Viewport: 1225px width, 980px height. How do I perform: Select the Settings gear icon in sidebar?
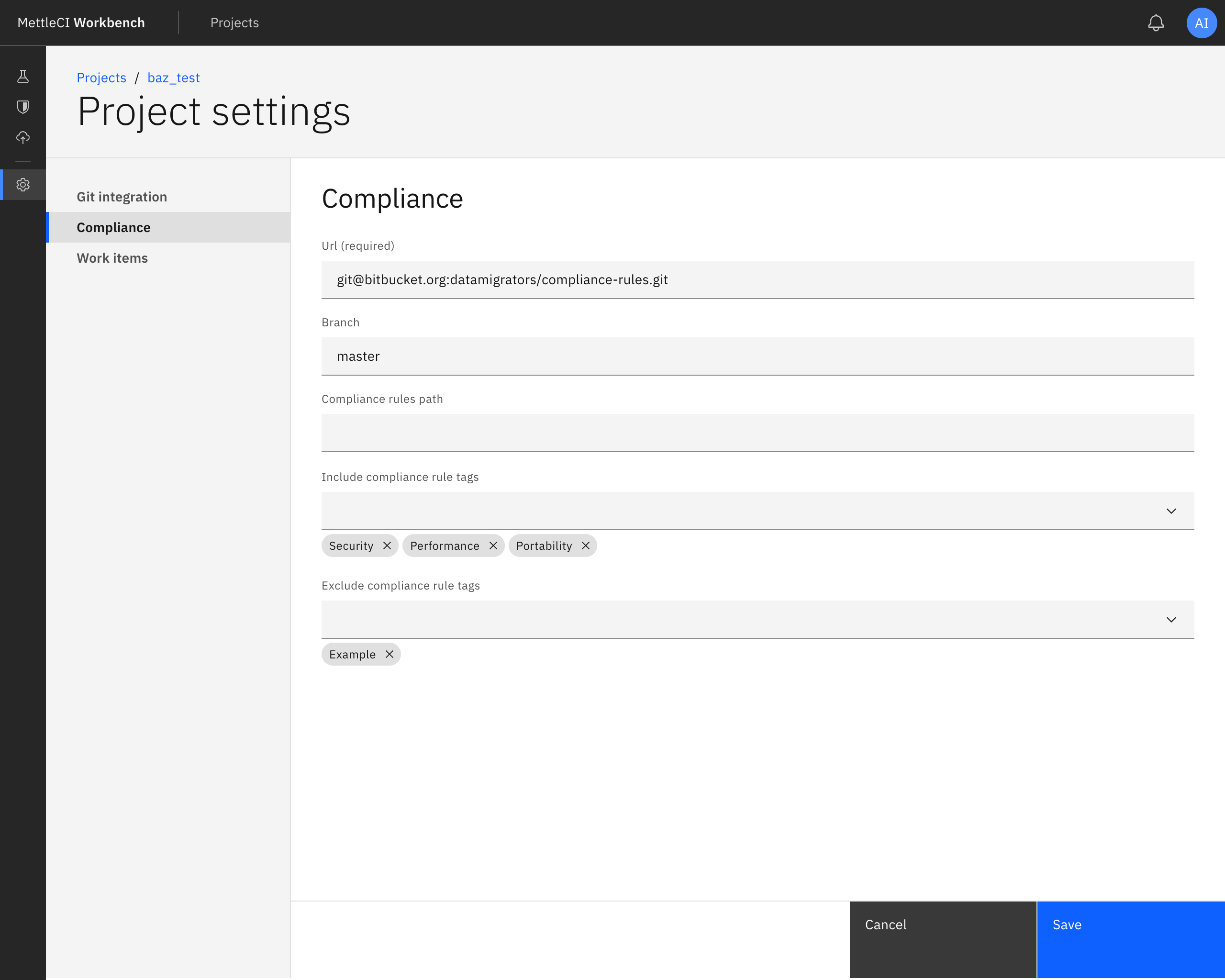(x=22, y=185)
